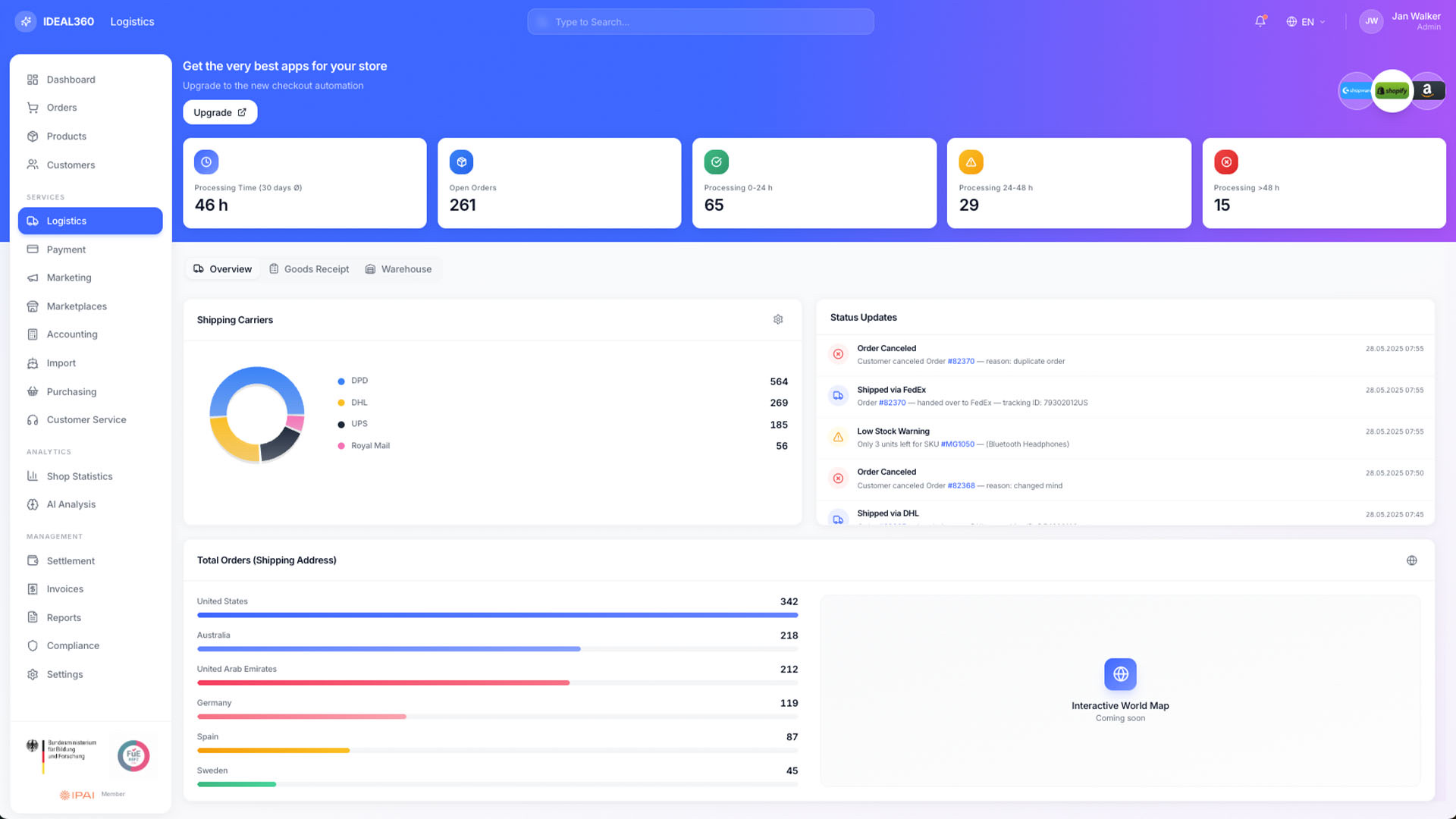Screen dimensions: 1456x819
Task: Click the Open Orders value 261
Action: (x=463, y=206)
